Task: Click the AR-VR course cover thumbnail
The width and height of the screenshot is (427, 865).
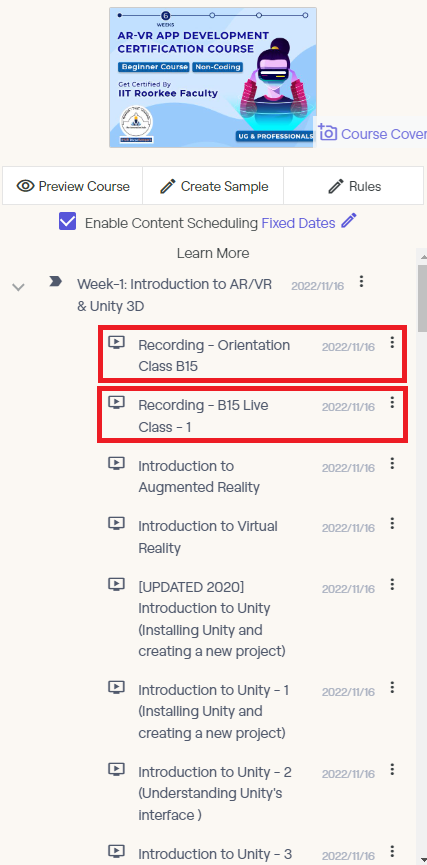Action: coord(213,77)
